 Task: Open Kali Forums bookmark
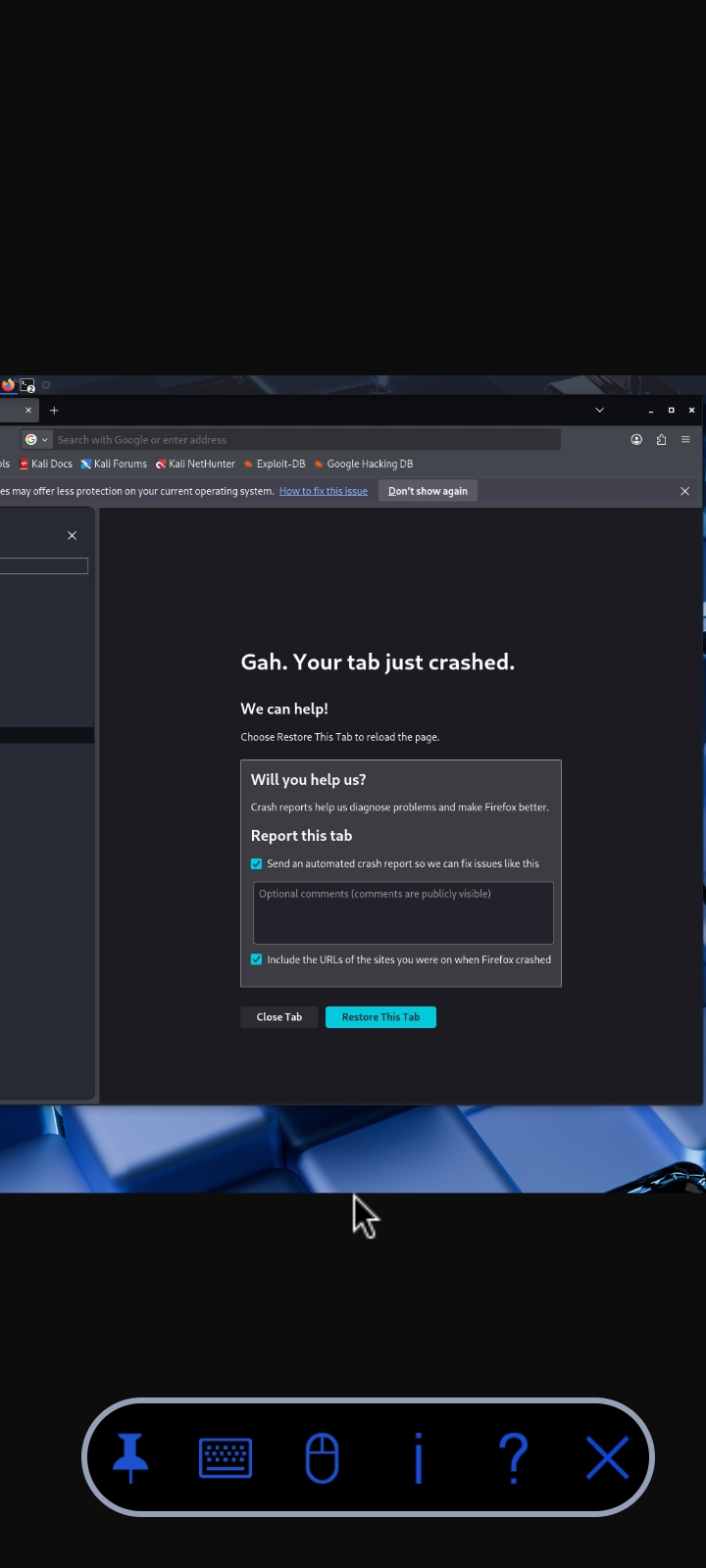[114, 465]
